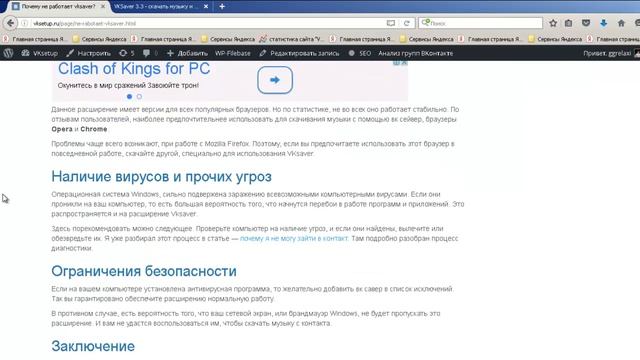This screenshot has width=640, height=360.
Task: Open the SEO admin bar item
Action: (360, 53)
